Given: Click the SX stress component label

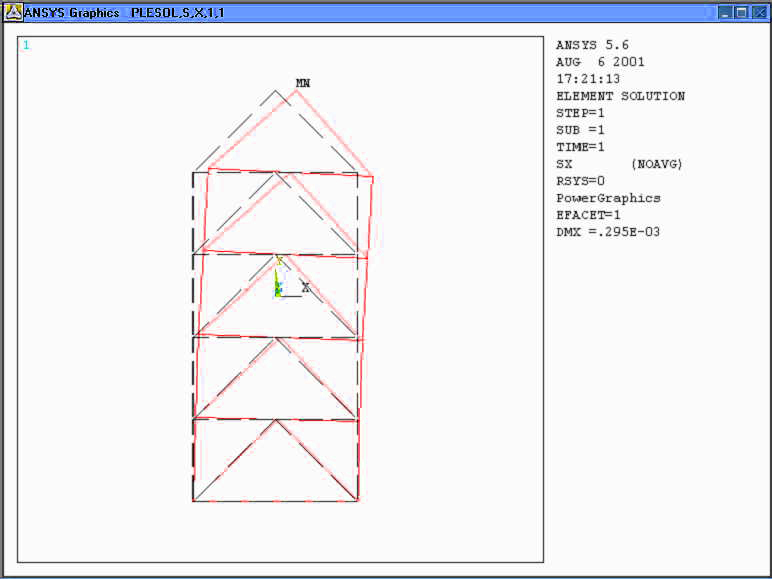Looking at the screenshot, I should coord(564,164).
